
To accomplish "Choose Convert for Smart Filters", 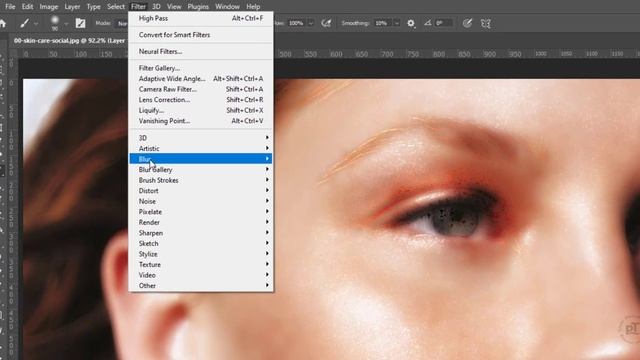I will click(201, 35).
